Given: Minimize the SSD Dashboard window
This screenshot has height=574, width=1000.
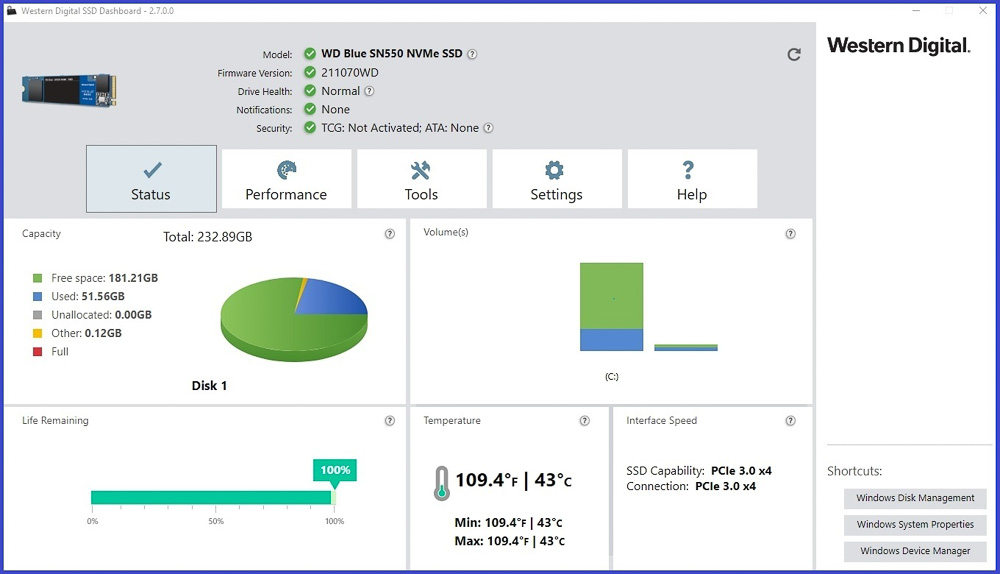Looking at the screenshot, I should pos(916,11).
